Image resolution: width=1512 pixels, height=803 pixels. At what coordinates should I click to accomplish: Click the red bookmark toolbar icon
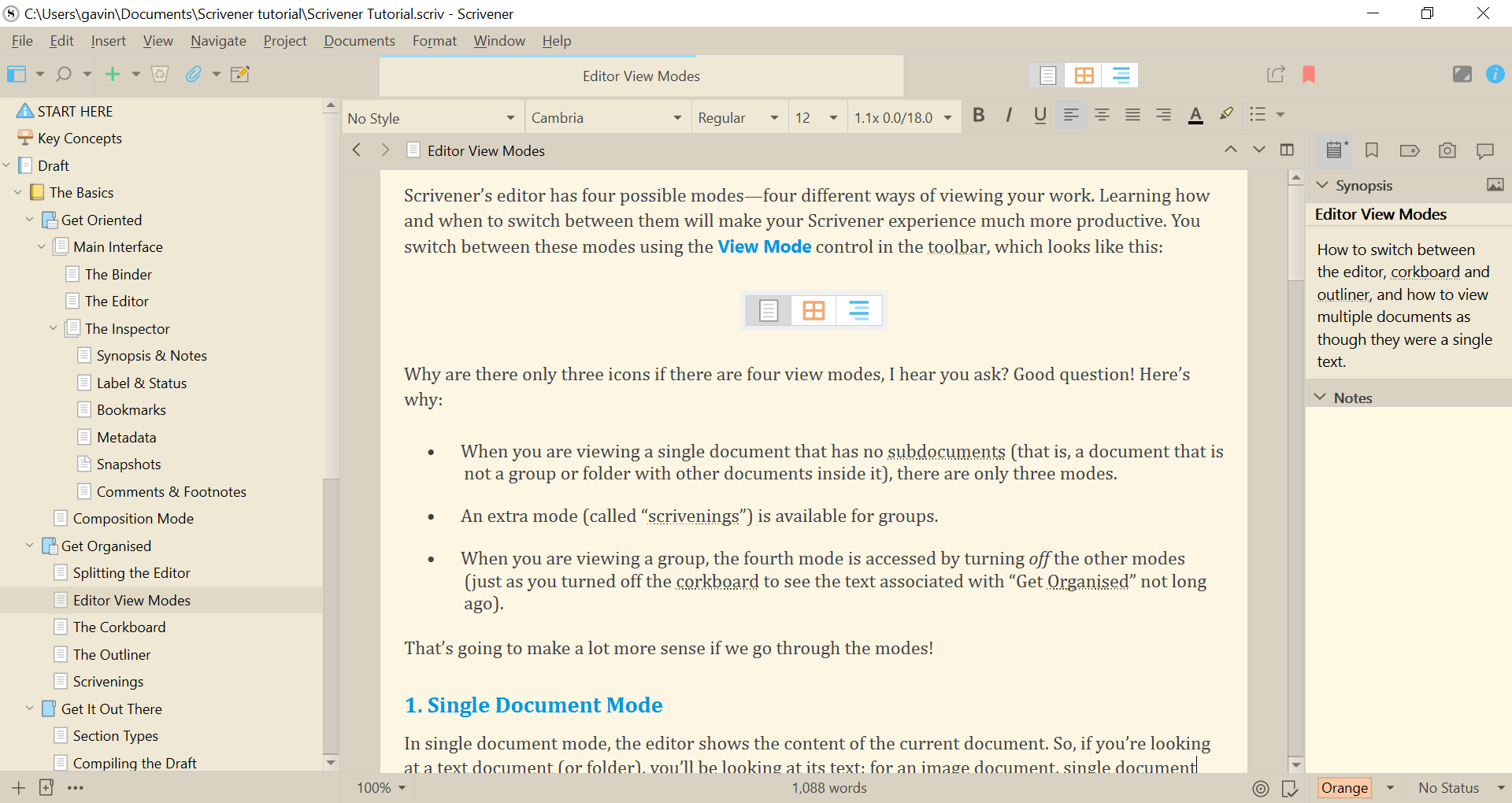[1309, 74]
